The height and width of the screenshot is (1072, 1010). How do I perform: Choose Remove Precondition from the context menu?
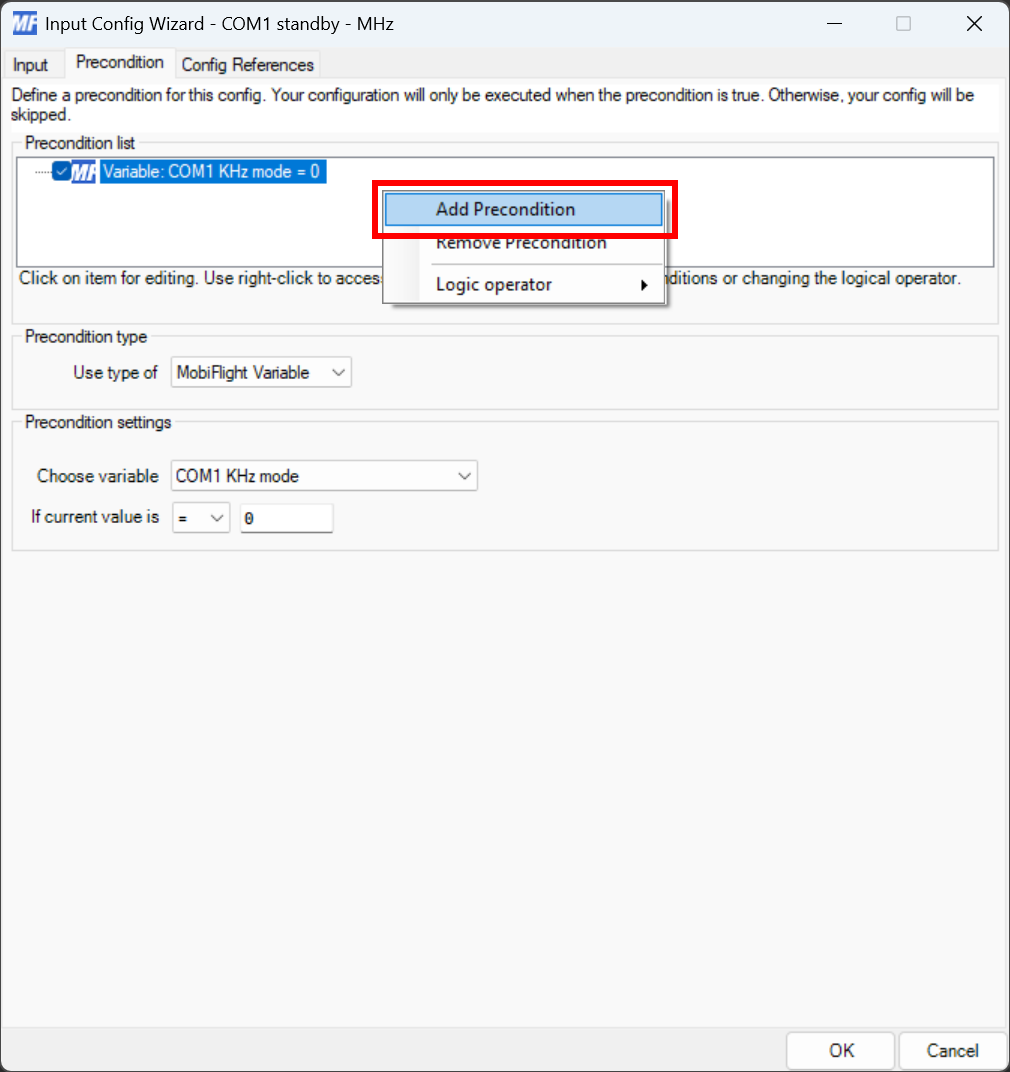pyautogui.click(x=523, y=244)
